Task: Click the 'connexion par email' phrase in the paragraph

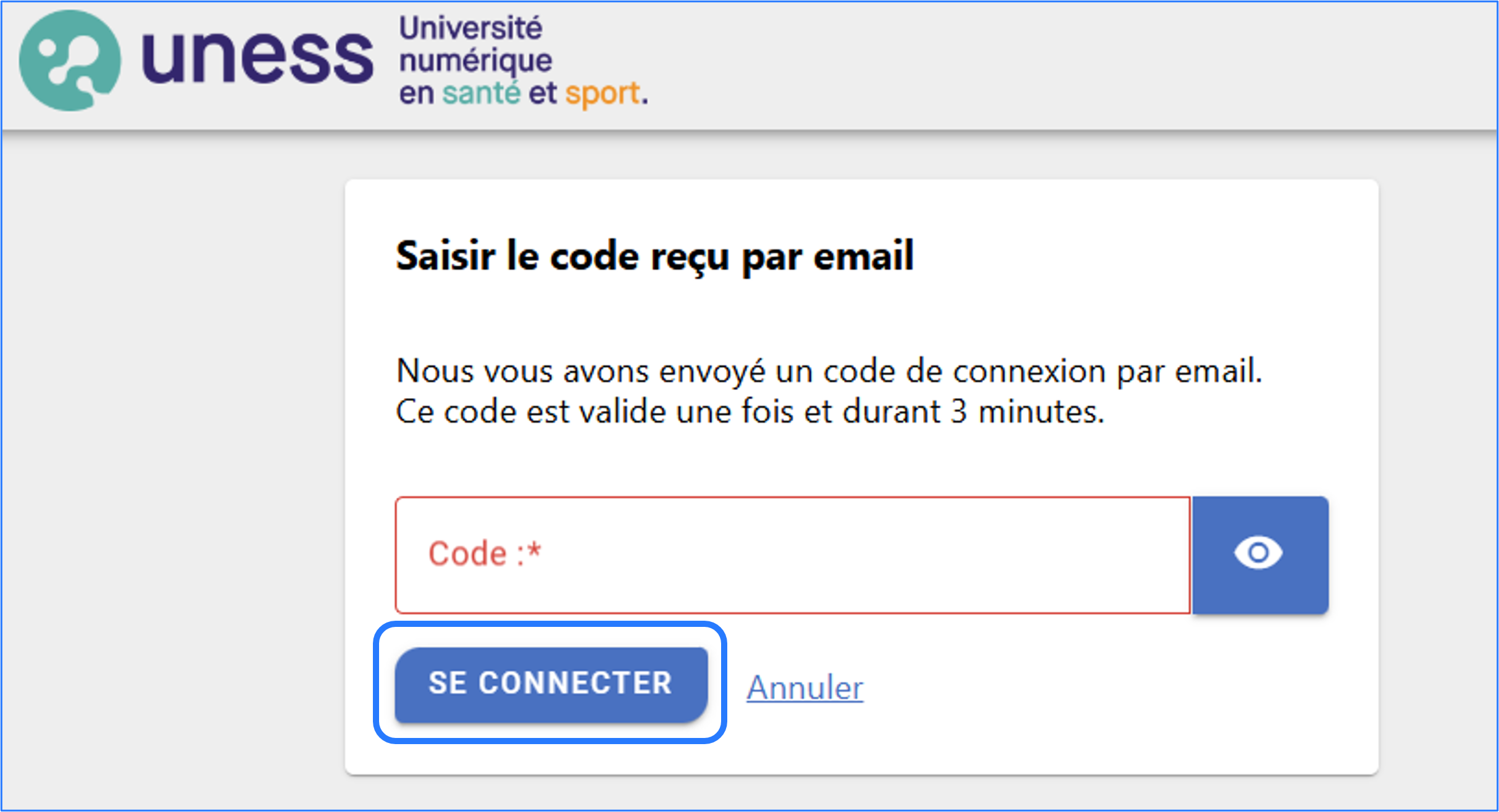Action: coord(1108,371)
